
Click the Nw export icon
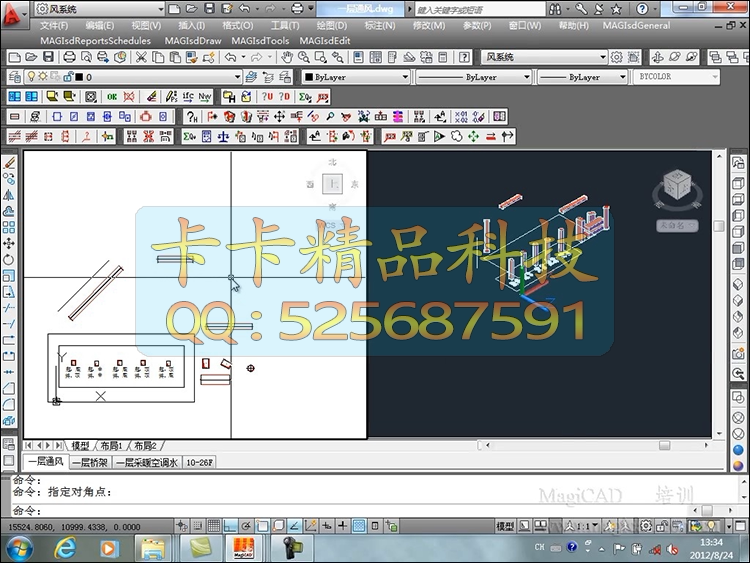205,97
